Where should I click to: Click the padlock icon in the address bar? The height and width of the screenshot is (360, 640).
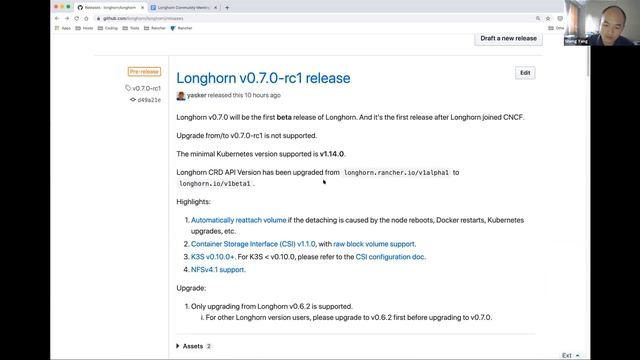point(98,18)
